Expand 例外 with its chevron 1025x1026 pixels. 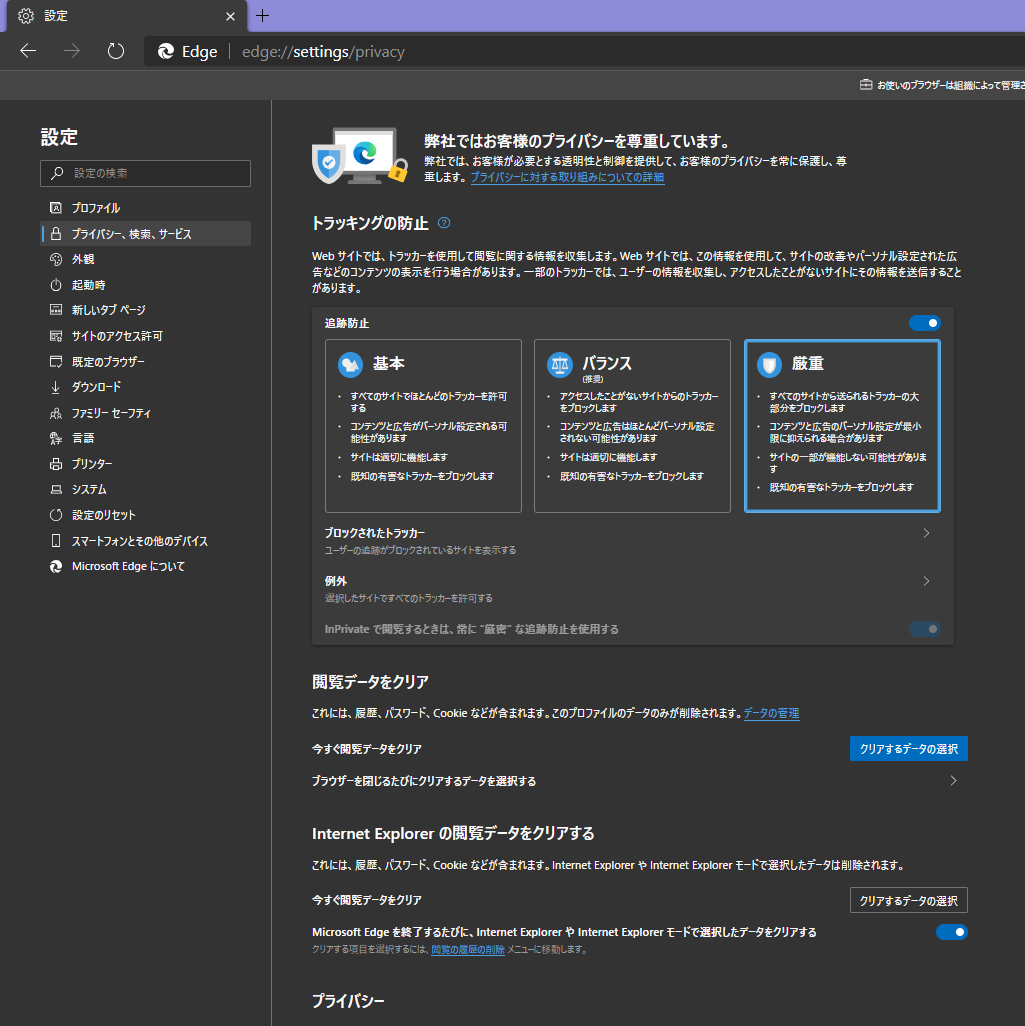(x=926, y=581)
